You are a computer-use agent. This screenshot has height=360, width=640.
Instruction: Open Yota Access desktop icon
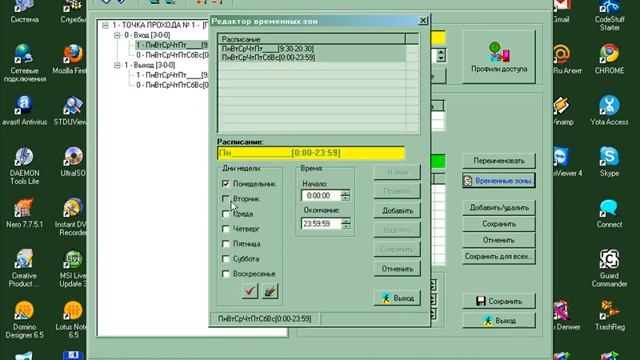coord(609,110)
